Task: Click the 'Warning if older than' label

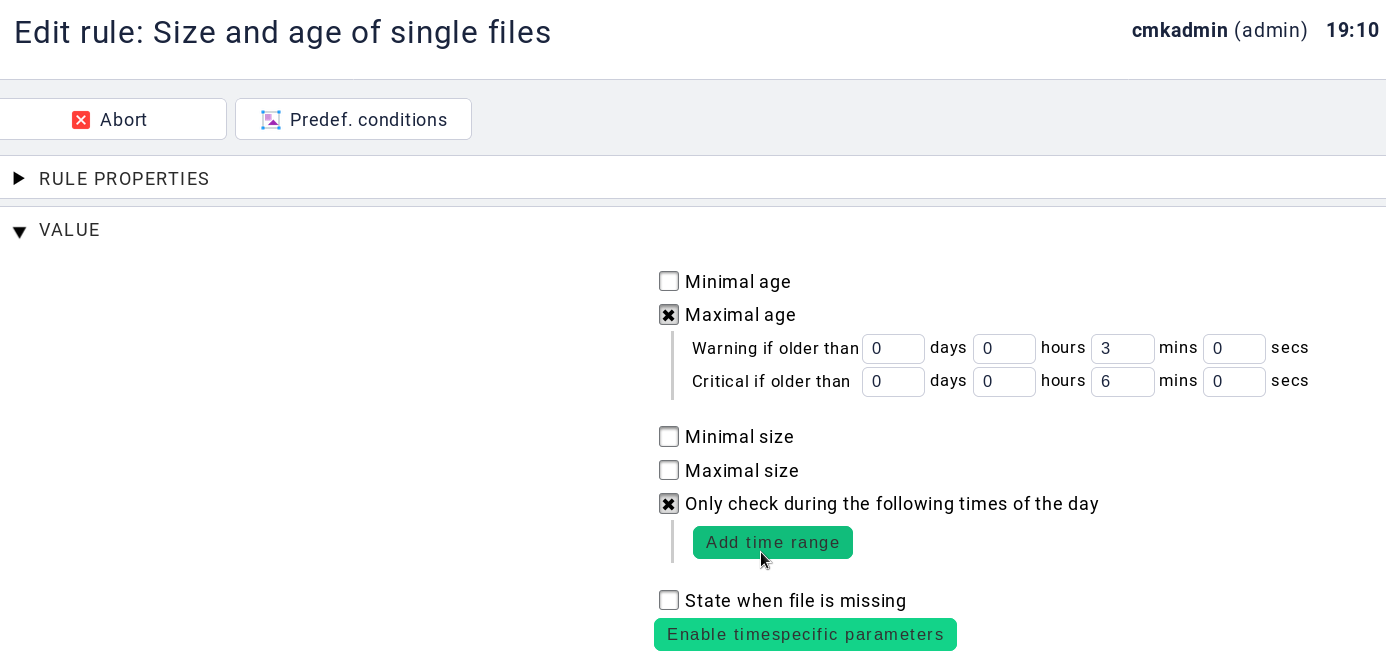Action: [x=775, y=348]
